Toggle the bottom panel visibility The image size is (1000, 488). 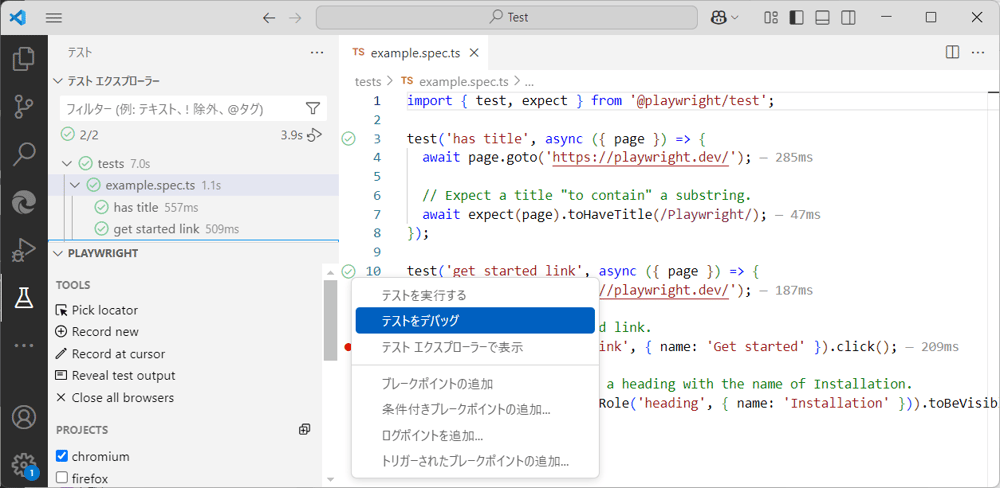click(822, 18)
